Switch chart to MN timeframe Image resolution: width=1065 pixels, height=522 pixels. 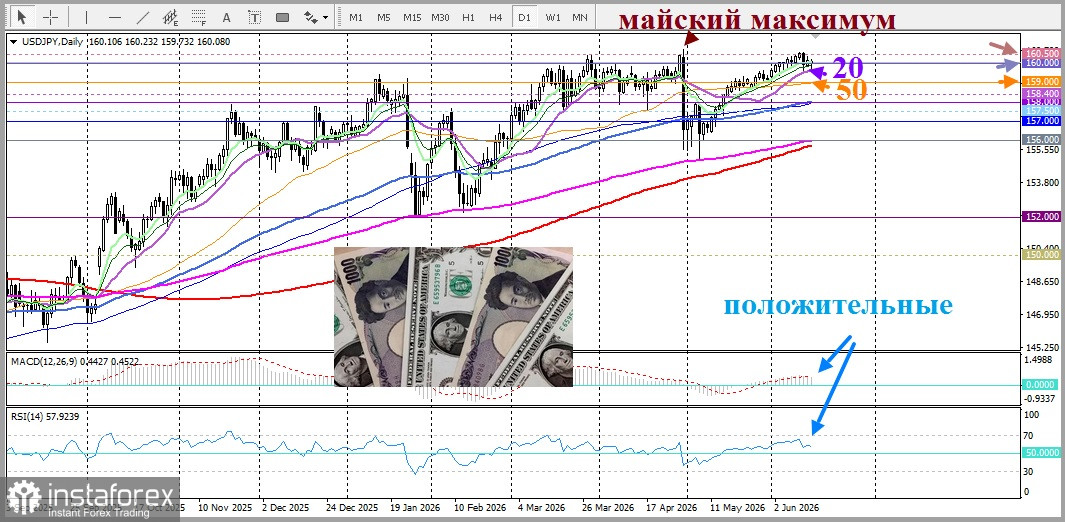click(x=580, y=17)
